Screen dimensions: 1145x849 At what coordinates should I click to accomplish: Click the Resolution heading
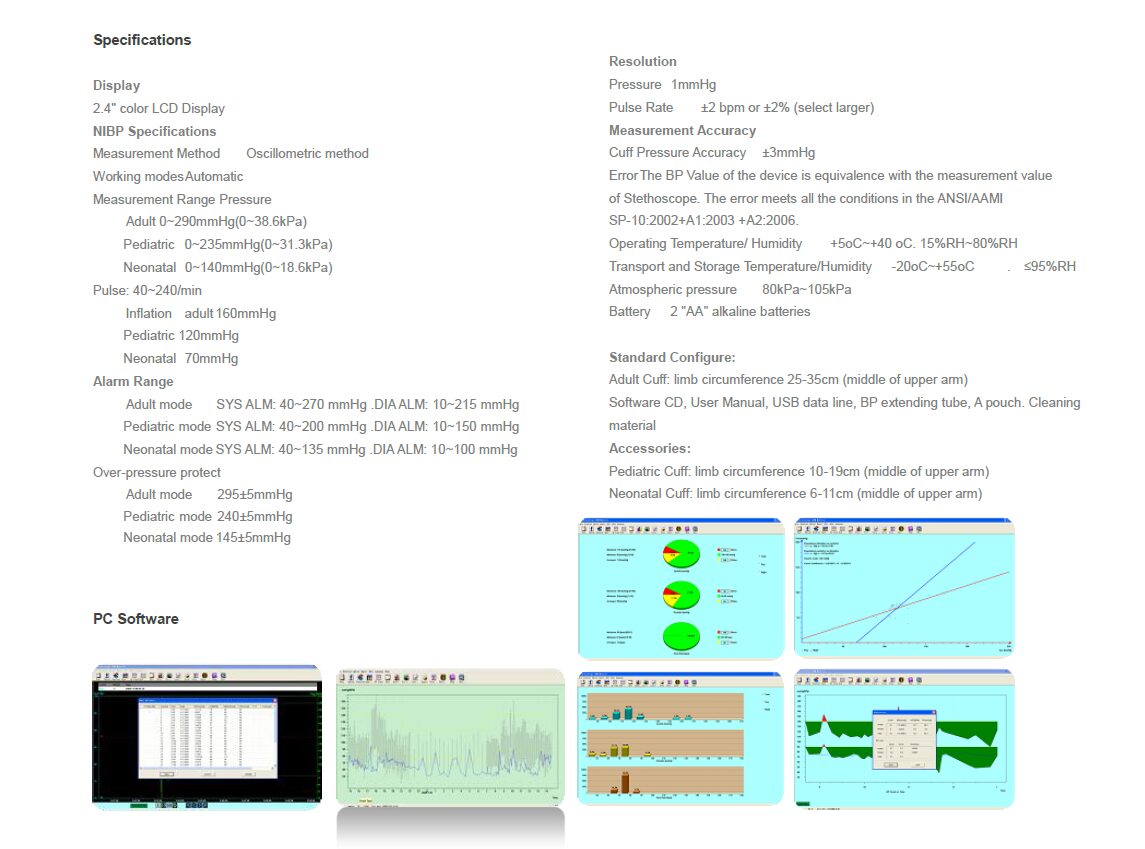643,61
